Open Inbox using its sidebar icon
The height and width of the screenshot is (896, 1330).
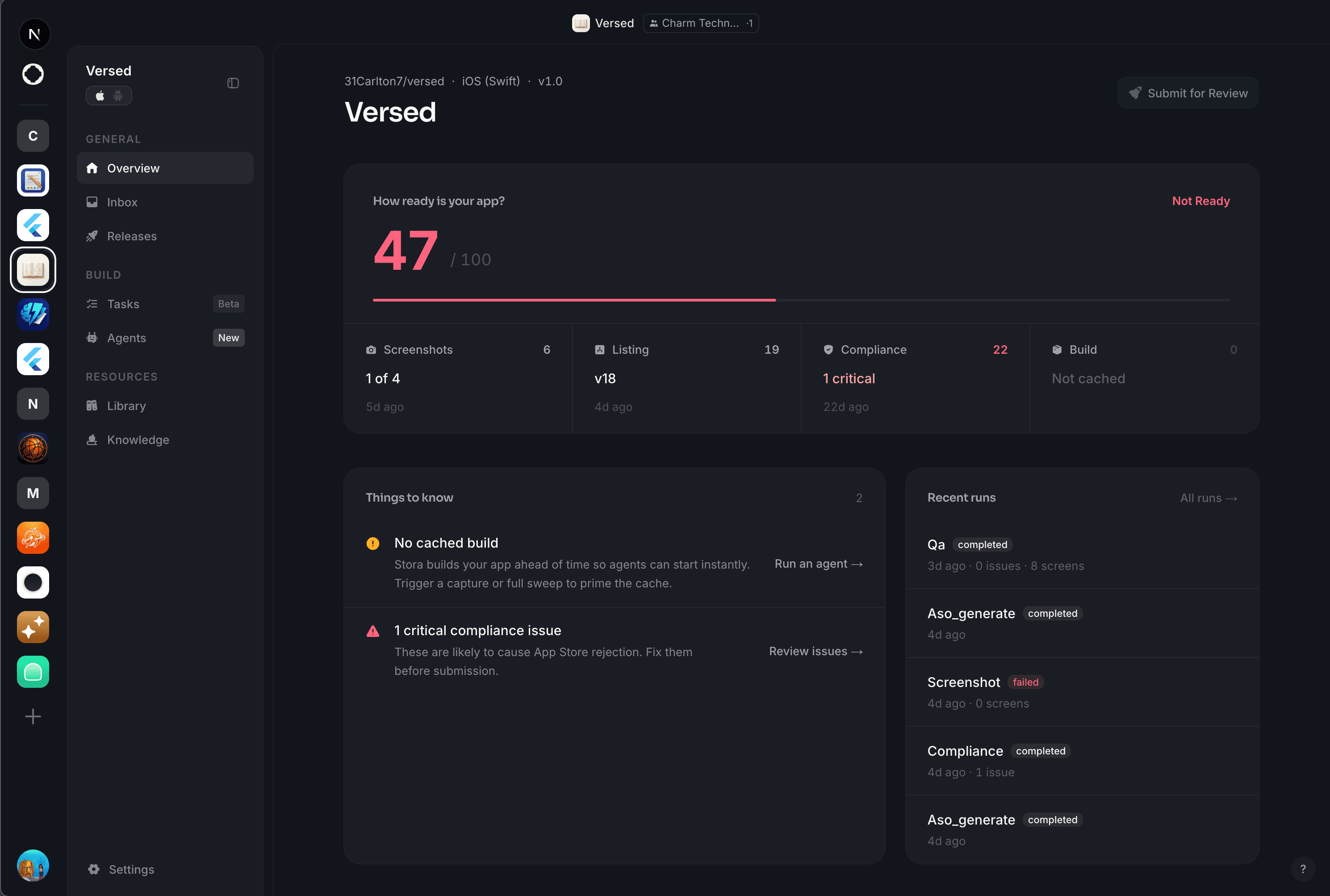(92, 202)
